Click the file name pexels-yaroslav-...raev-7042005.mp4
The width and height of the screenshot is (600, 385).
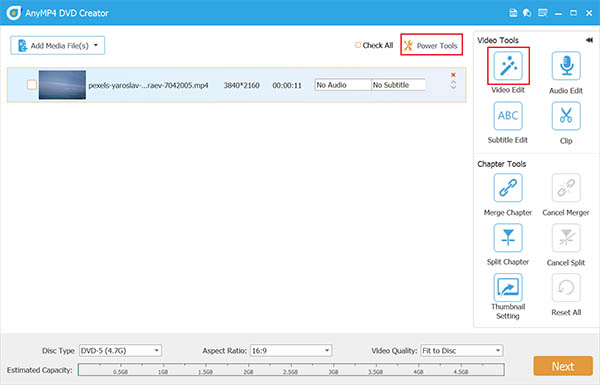coord(148,85)
